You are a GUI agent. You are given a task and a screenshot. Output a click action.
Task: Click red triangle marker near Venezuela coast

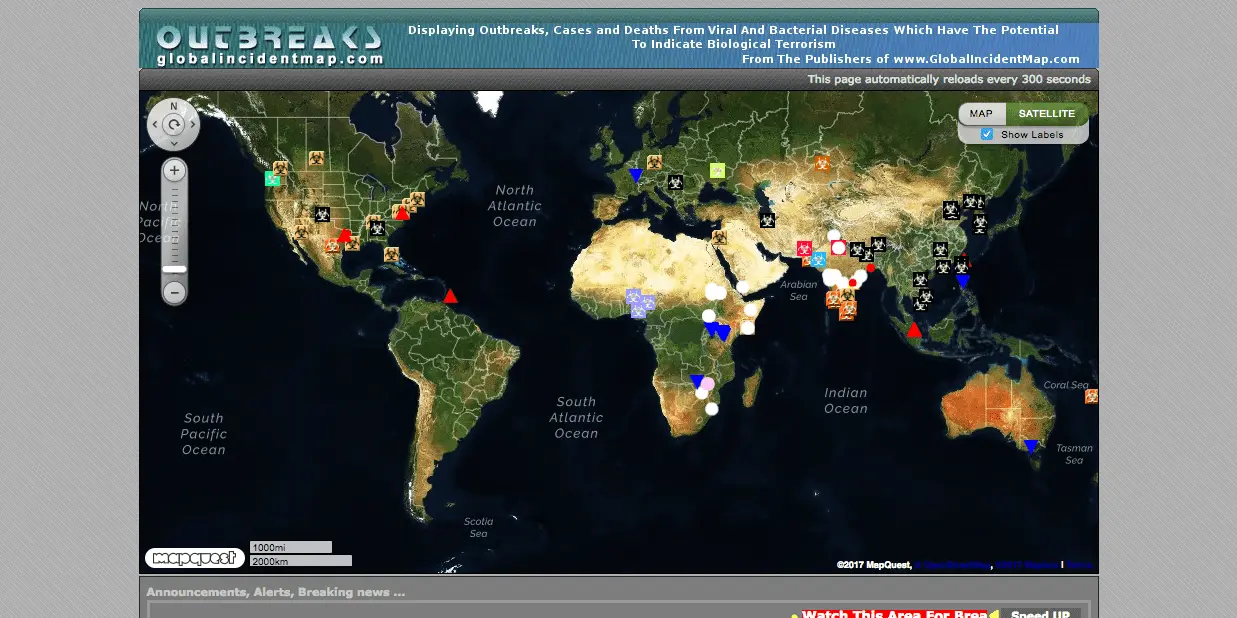pyautogui.click(x=450, y=296)
